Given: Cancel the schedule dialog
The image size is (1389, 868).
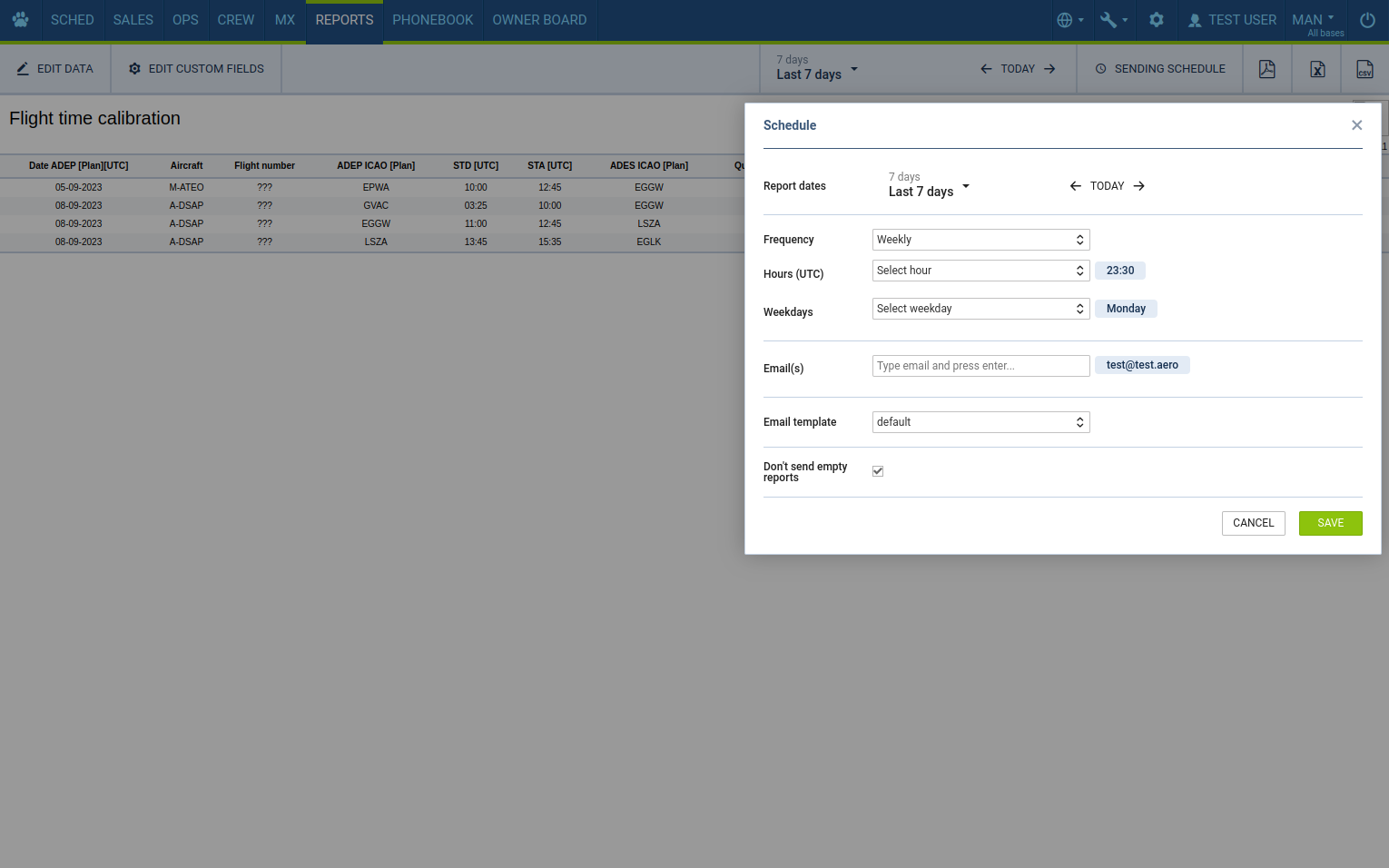Looking at the screenshot, I should (1253, 523).
